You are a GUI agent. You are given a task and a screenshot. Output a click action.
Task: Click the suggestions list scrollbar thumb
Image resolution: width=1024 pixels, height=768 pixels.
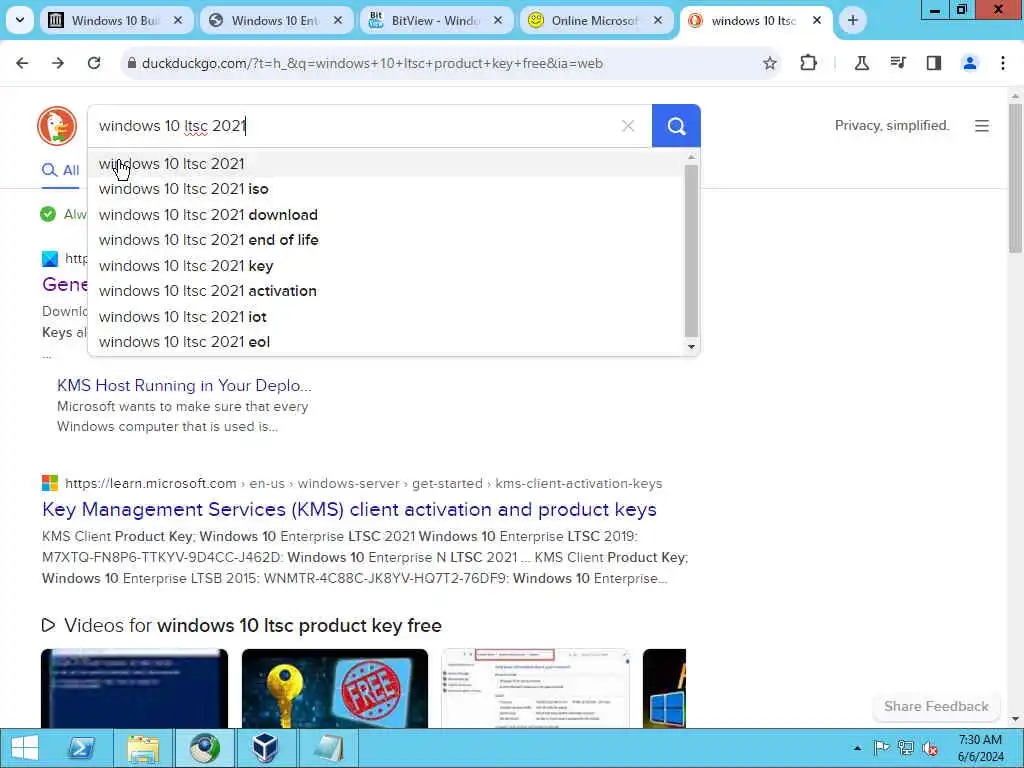point(692,251)
